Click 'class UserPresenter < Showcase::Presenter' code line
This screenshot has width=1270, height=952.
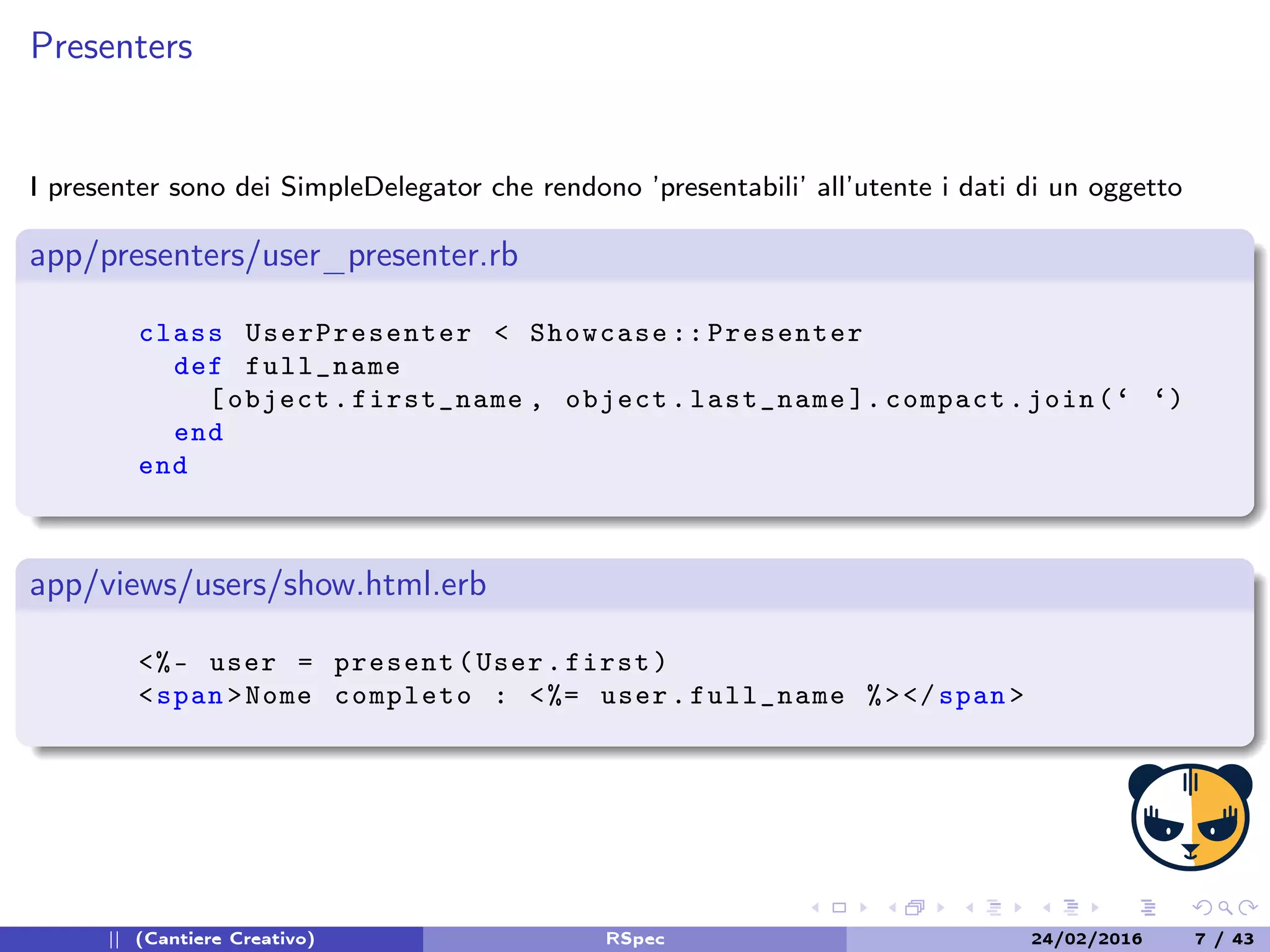click(501, 333)
